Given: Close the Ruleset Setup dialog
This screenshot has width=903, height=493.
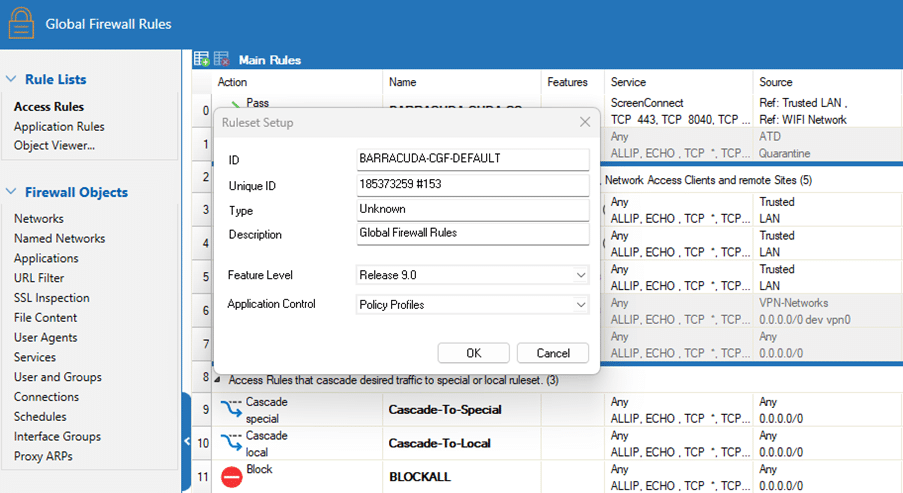Looking at the screenshot, I should [x=585, y=122].
